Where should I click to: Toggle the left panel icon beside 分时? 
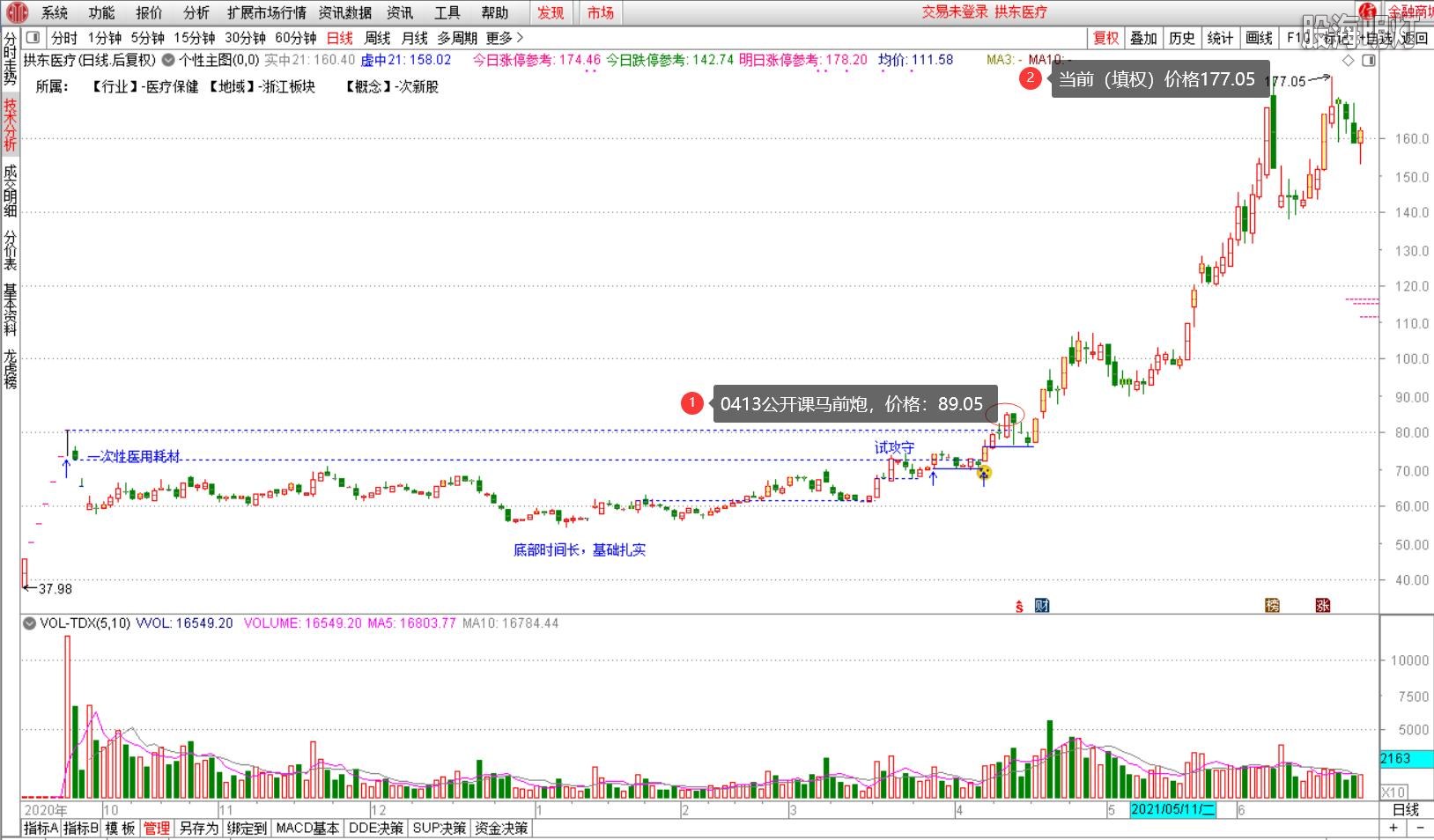(x=33, y=38)
